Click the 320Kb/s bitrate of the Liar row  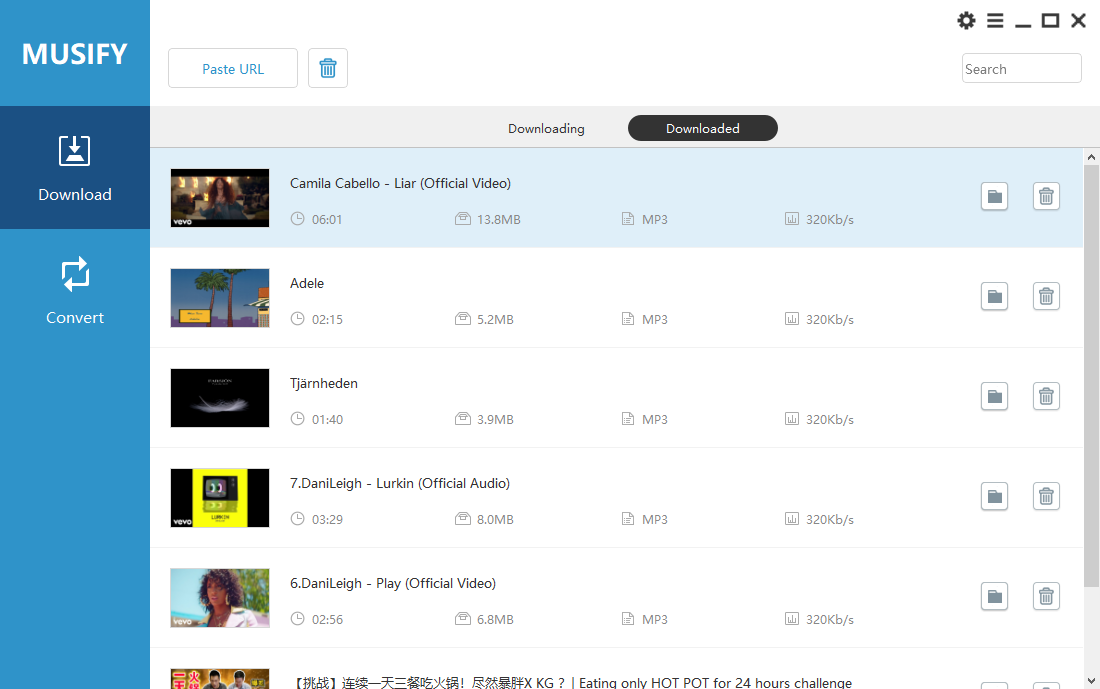830,220
